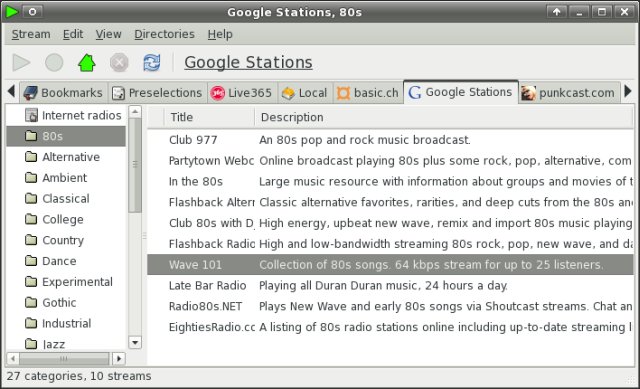The width and height of the screenshot is (640, 389).
Task: Switch to the basic.ch tab
Action: pos(368,93)
